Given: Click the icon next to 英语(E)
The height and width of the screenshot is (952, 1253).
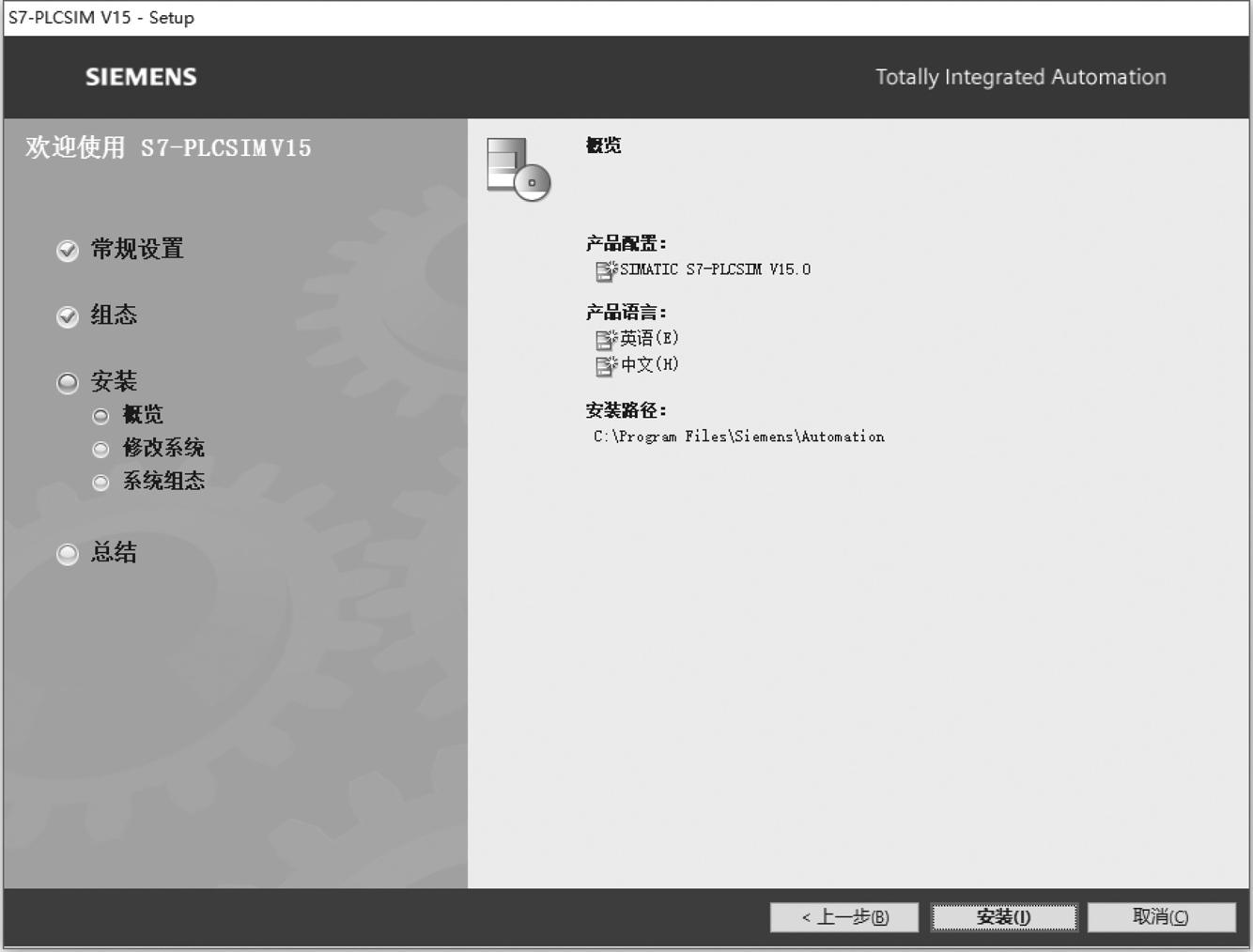Looking at the screenshot, I should [x=606, y=339].
